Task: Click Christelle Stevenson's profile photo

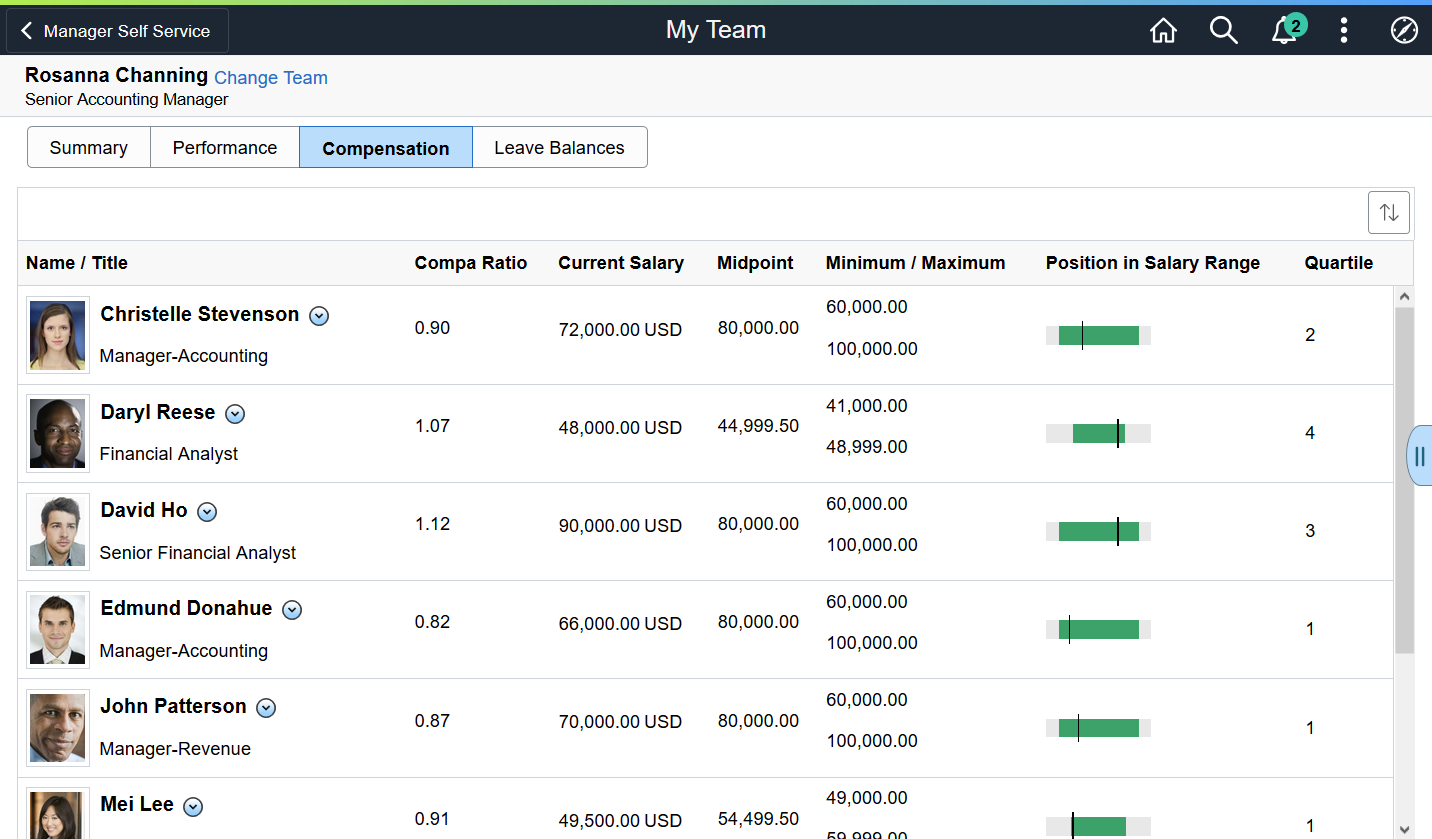Action: coord(58,335)
